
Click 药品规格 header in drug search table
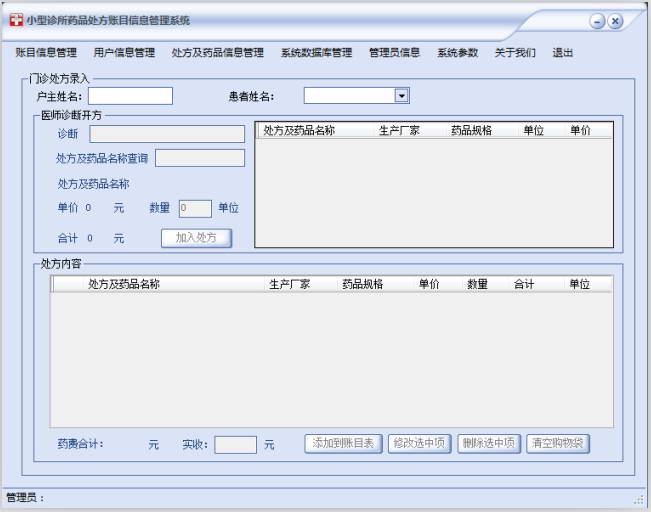click(471, 130)
